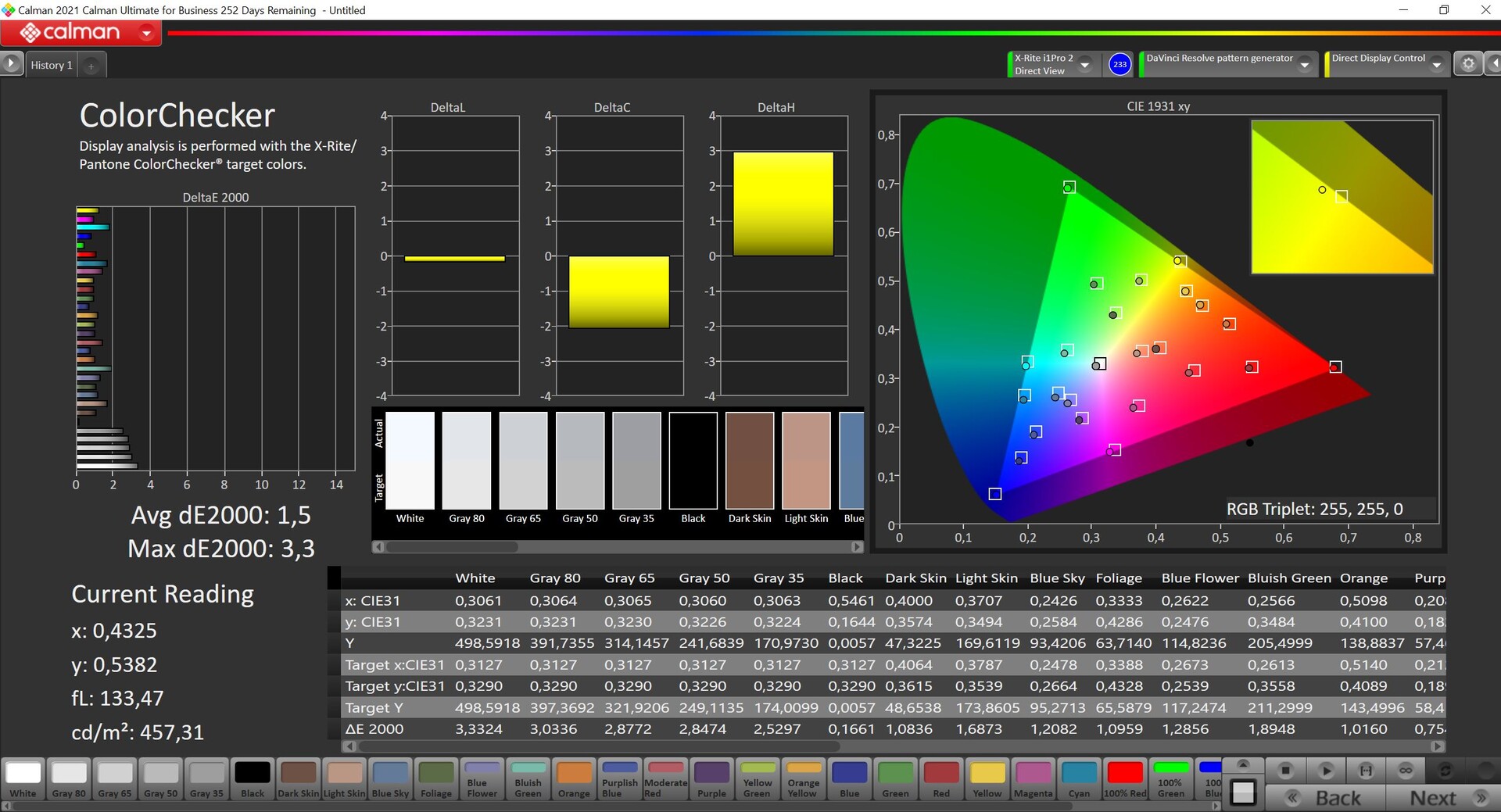The height and width of the screenshot is (812, 1501).
Task: Click the blue 233 meter status circle
Action: pyautogui.click(x=1119, y=64)
